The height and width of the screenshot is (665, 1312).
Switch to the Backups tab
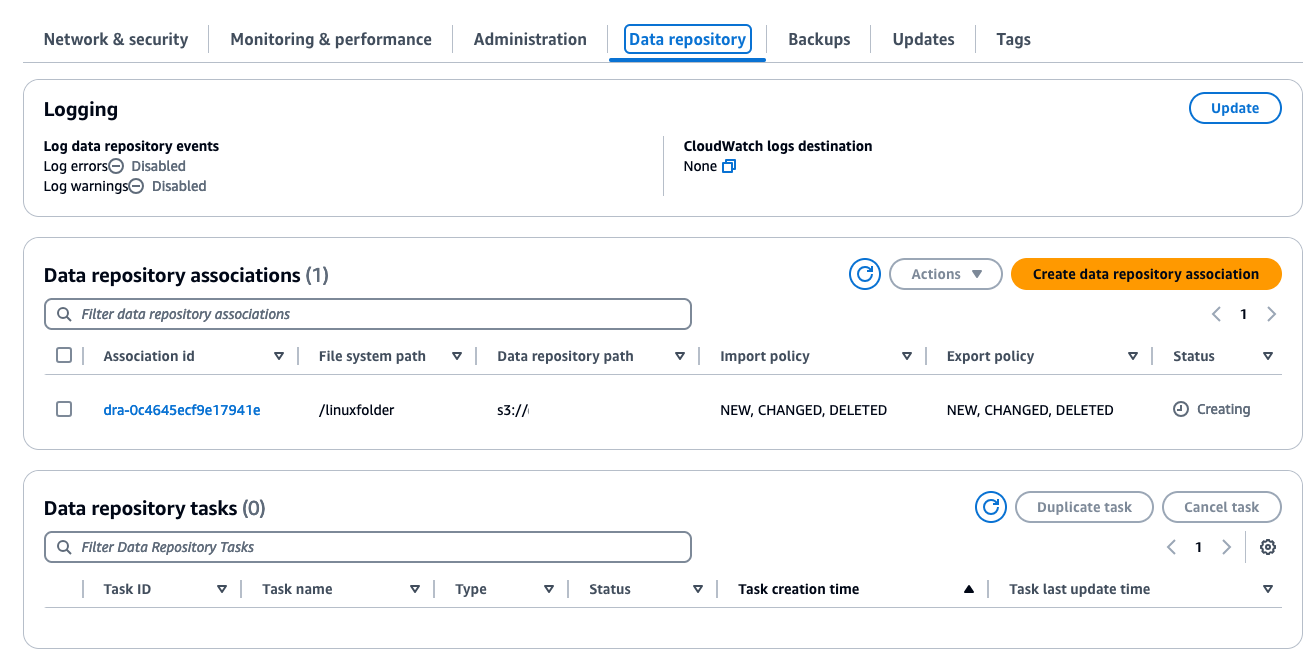[818, 39]
